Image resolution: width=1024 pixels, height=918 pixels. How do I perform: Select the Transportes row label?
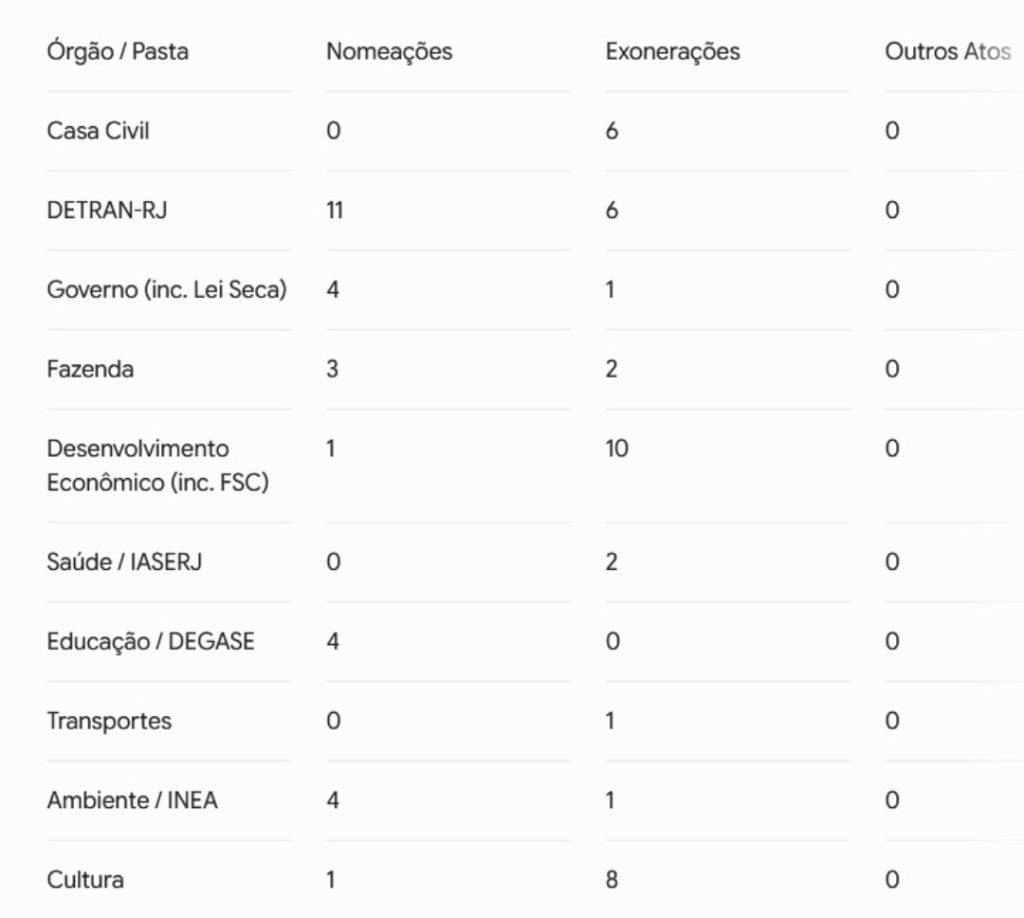coord(109,721)
